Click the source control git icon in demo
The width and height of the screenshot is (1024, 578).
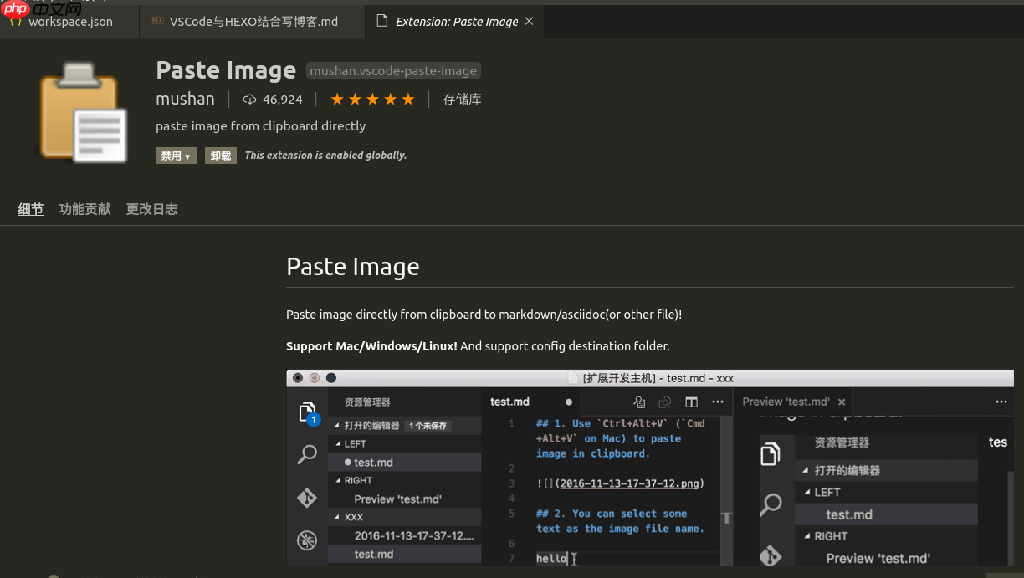(x=306, y=498)
